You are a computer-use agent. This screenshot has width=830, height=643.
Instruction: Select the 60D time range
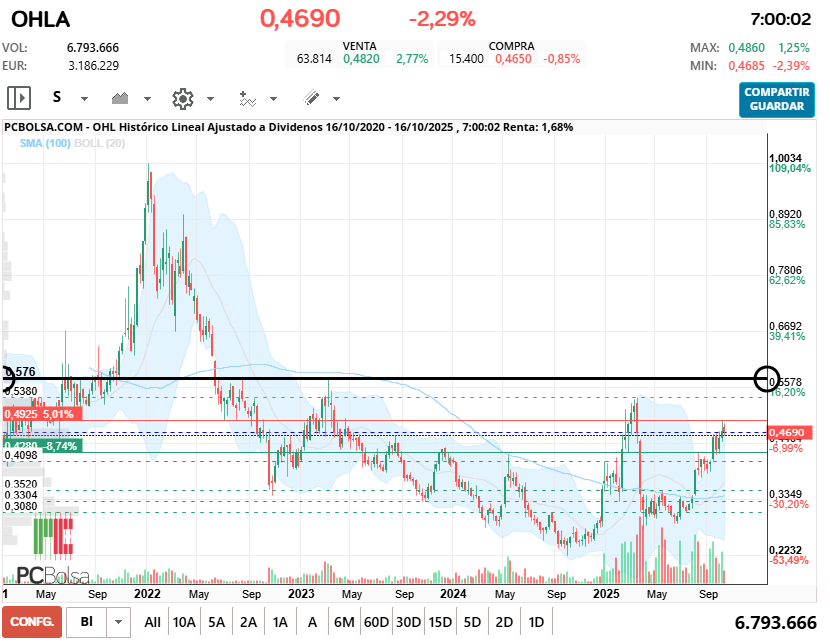pos(376,622)
